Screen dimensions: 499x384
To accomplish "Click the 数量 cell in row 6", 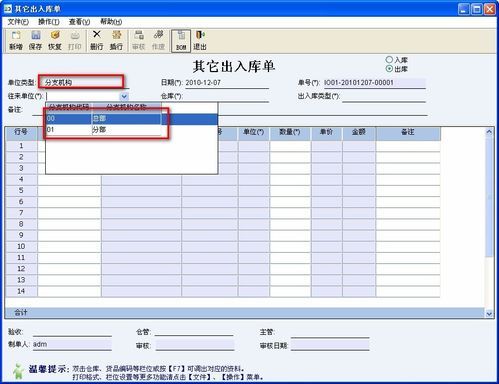I will click(290, 202).
